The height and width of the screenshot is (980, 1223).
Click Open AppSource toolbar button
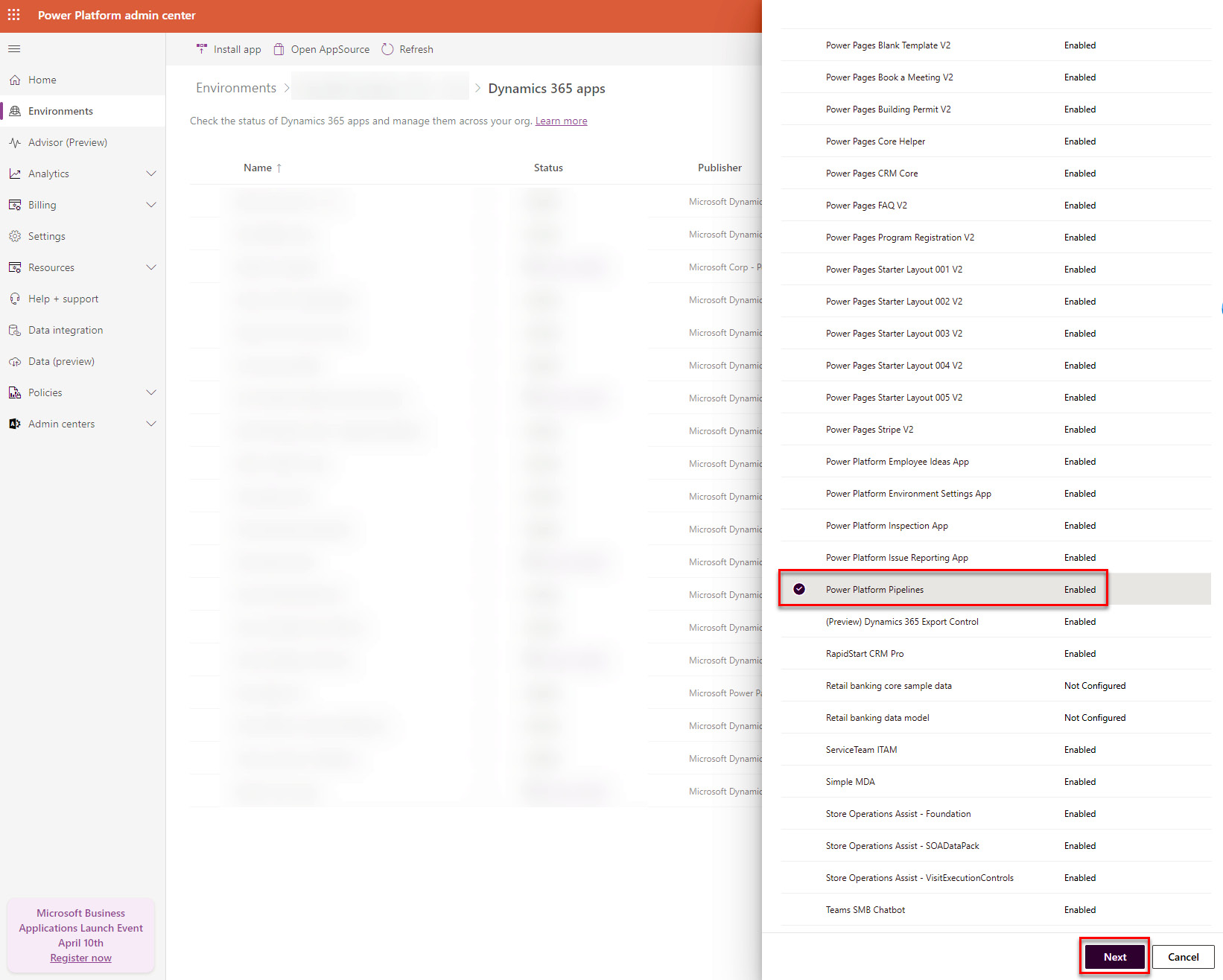[x=321, y=49]
